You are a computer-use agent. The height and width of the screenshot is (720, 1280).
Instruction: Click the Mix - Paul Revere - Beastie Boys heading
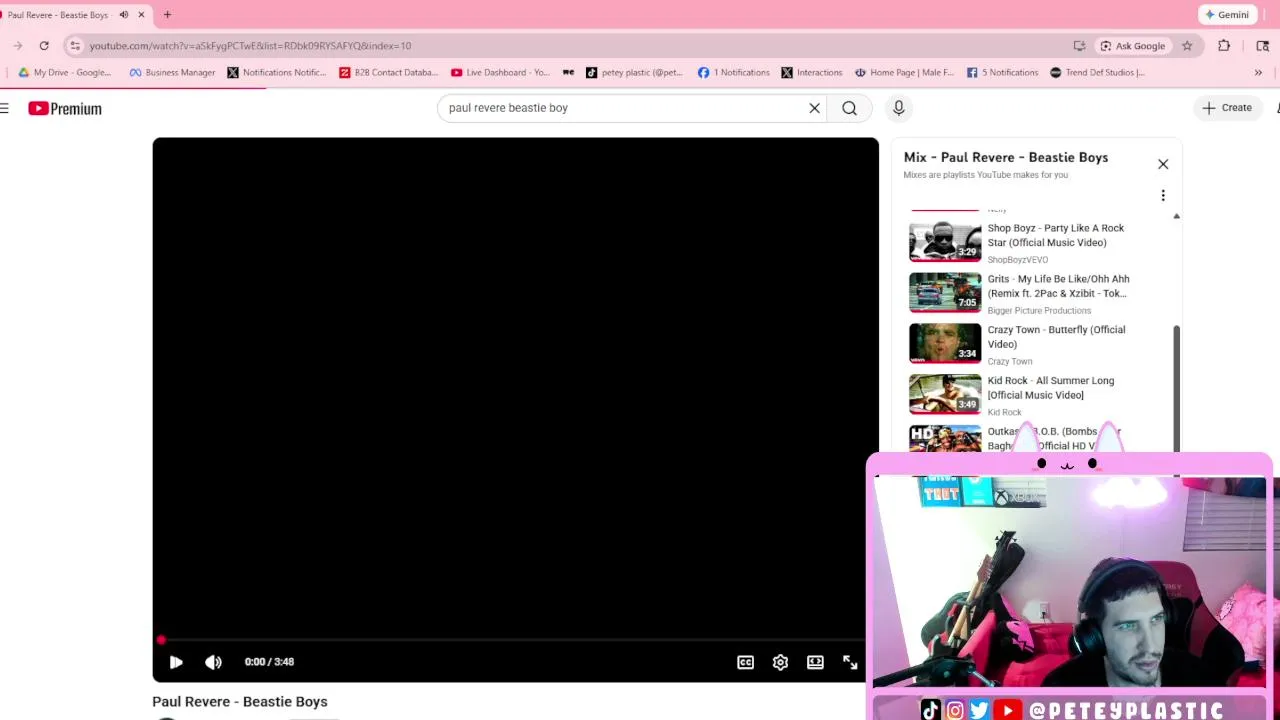point(1005,157)
